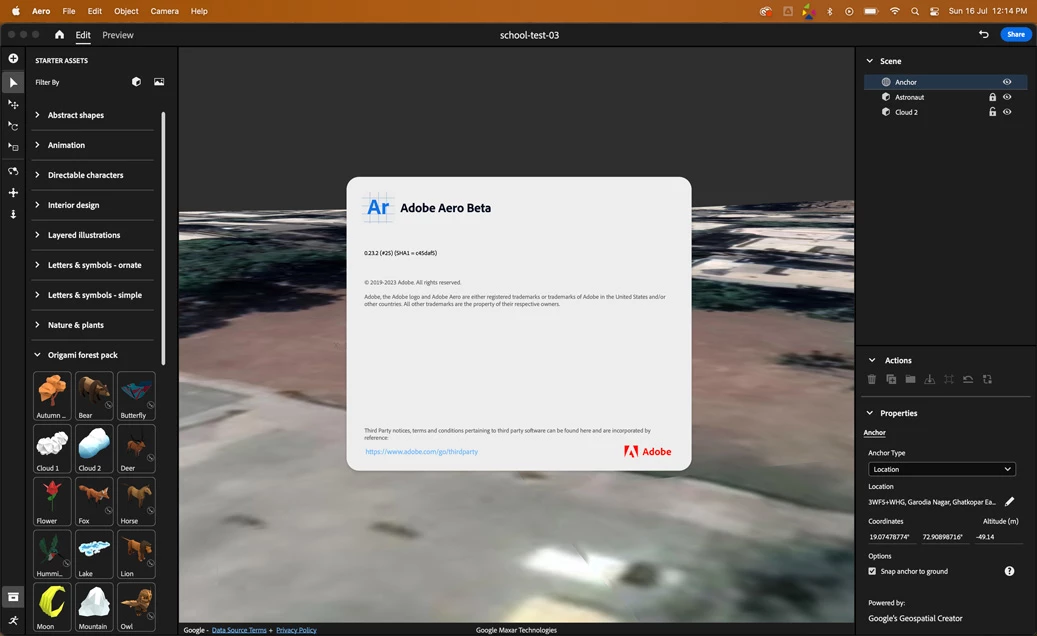
Task: Pick the Bear origami asset
Action: pyautogui.click(x=94, y=395)
